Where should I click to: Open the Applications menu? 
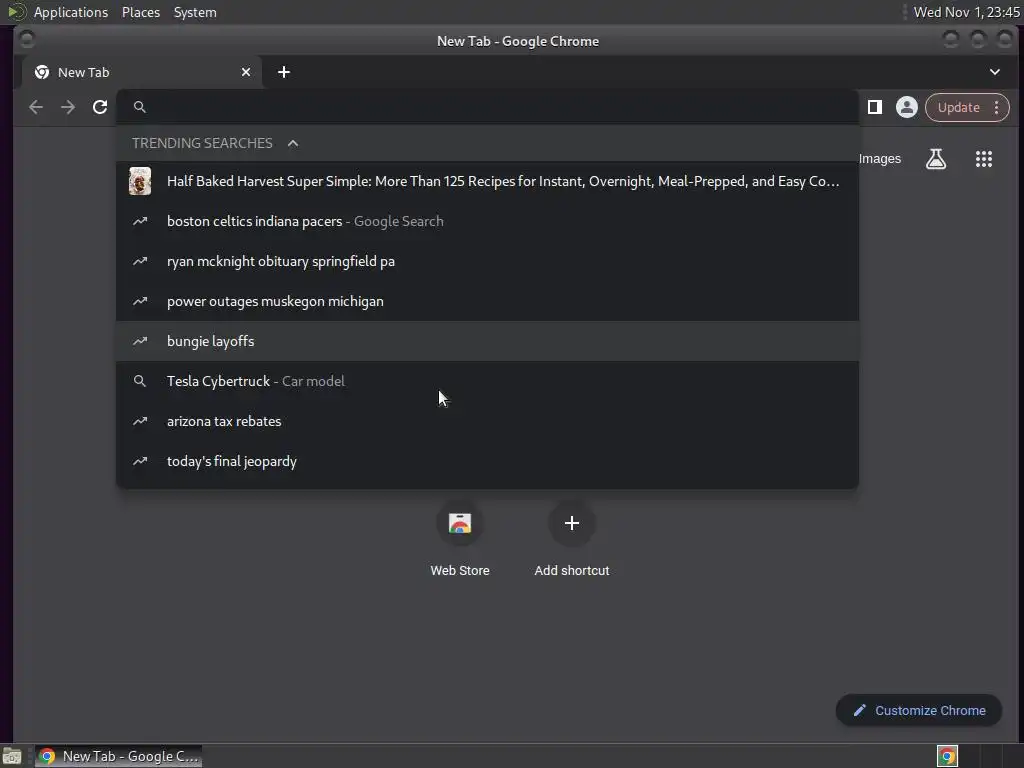71,12
